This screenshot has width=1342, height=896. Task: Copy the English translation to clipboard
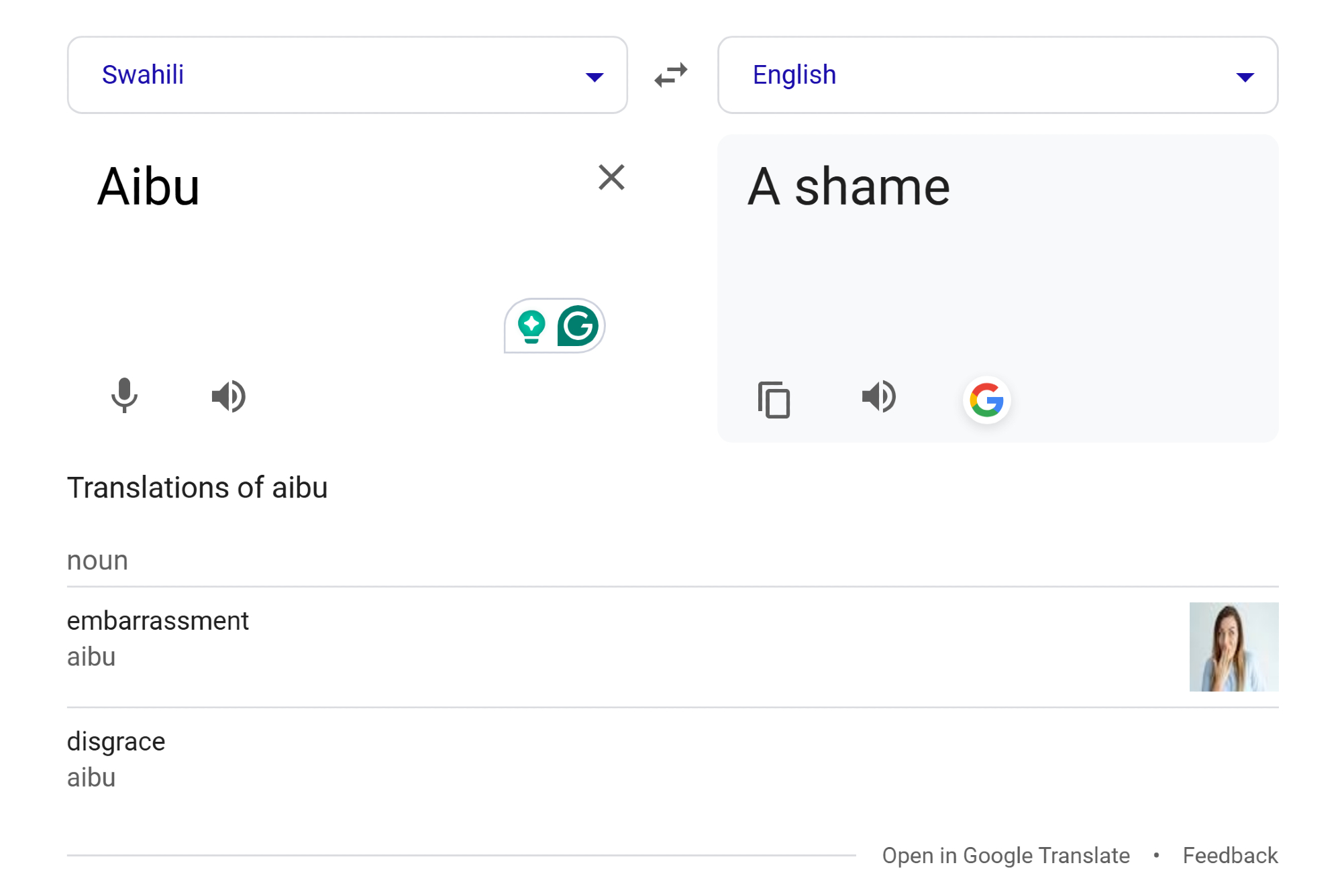tap(774, 400)
